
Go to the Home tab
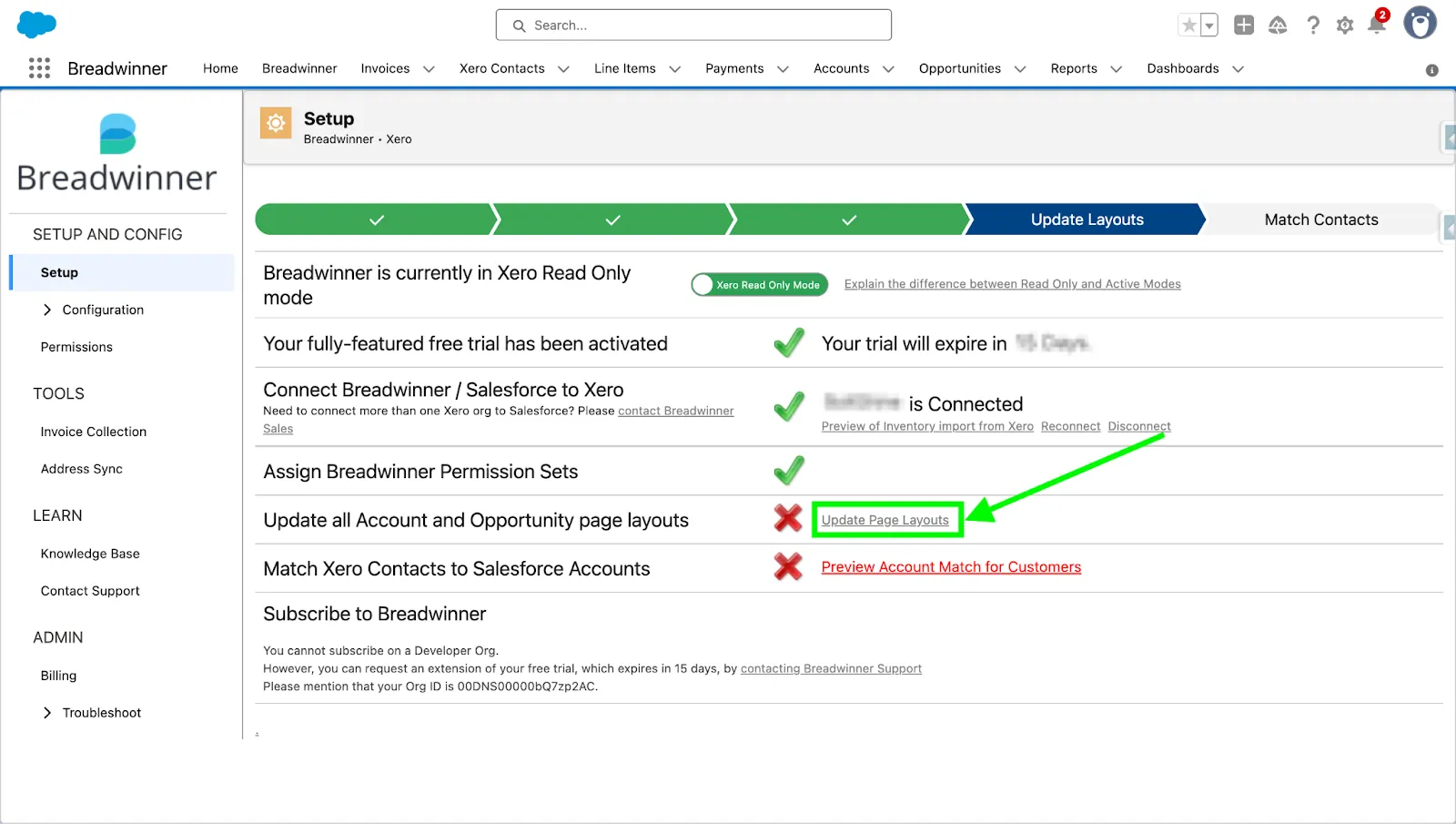pos(220,68)
